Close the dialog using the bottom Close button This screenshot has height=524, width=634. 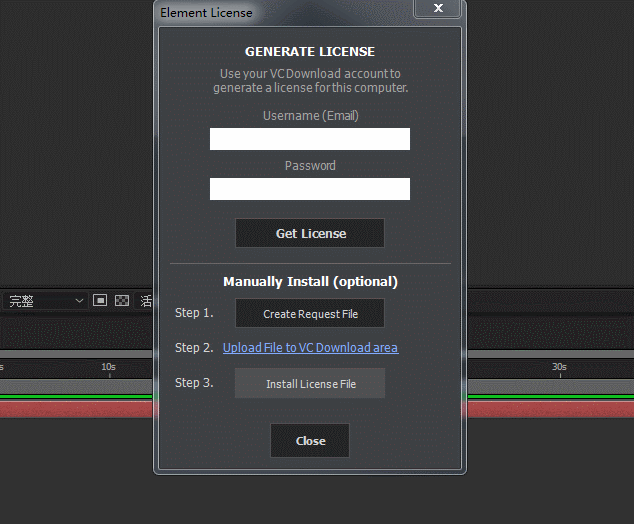coord(310,441)
